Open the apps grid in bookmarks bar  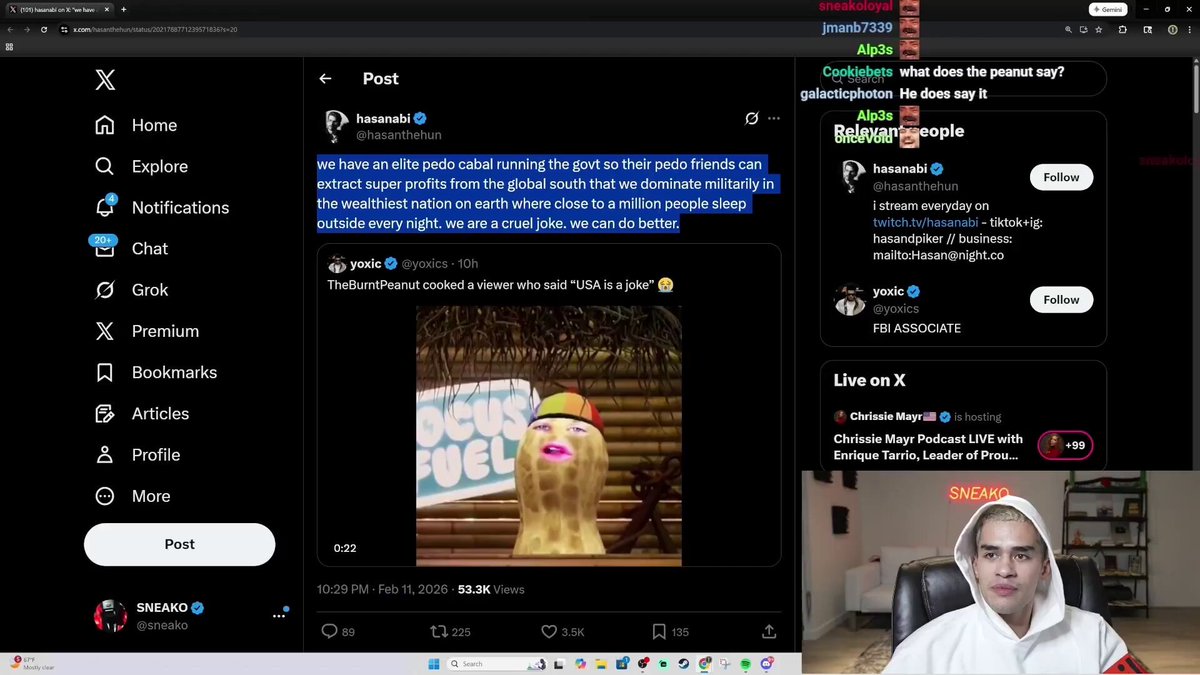[10, 47]
